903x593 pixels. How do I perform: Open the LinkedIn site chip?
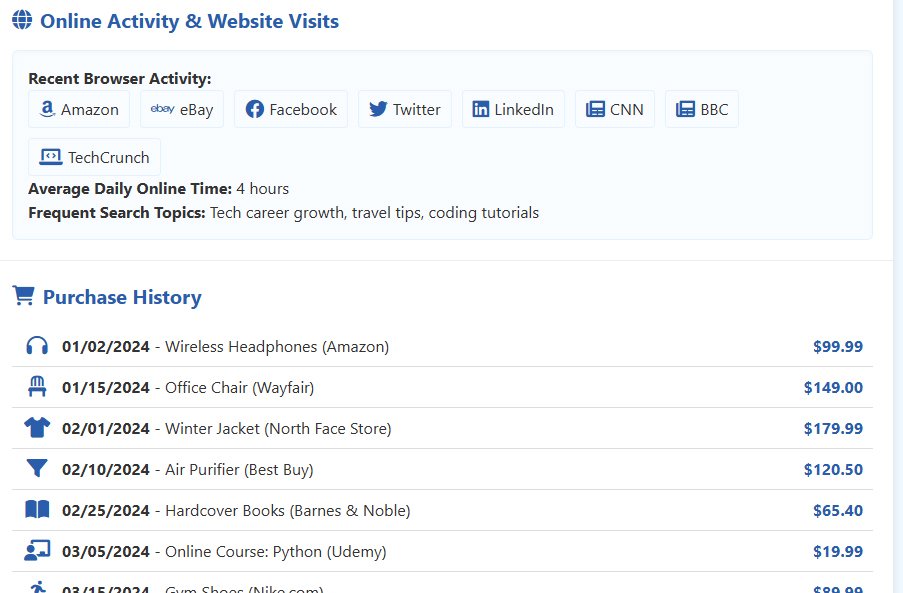coord(513,109)
